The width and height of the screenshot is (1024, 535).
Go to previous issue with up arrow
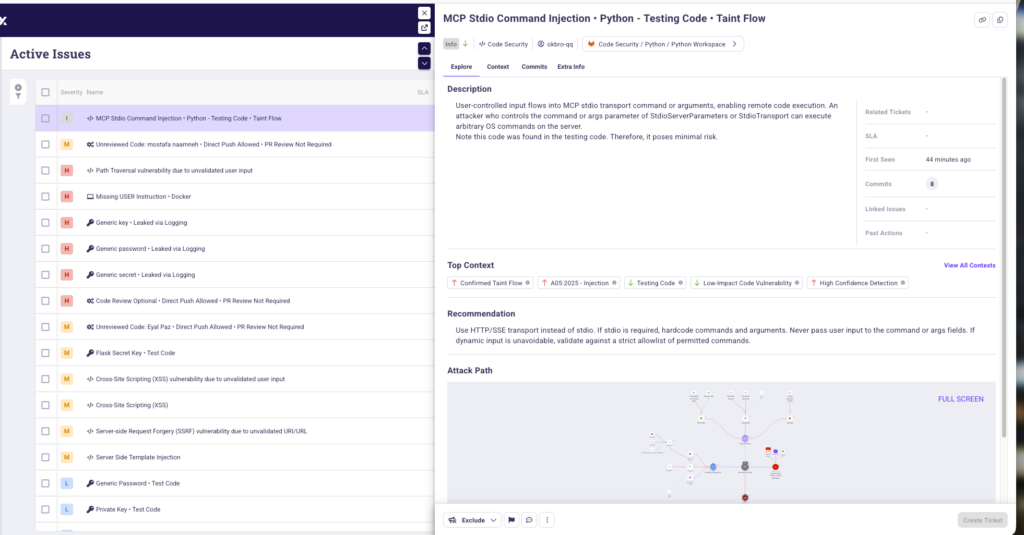point(424,48)
